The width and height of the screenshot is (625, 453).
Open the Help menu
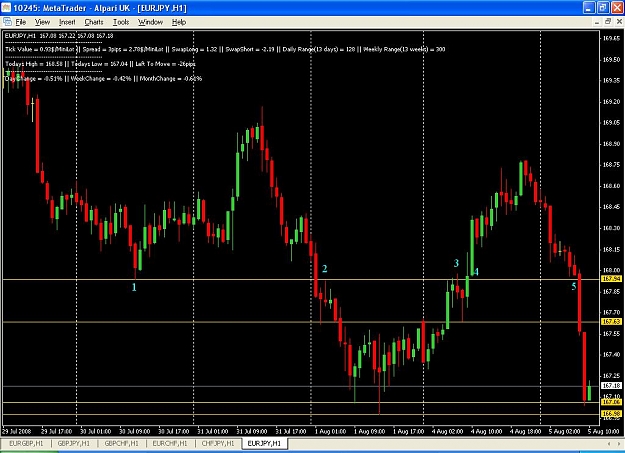[179, 22]
